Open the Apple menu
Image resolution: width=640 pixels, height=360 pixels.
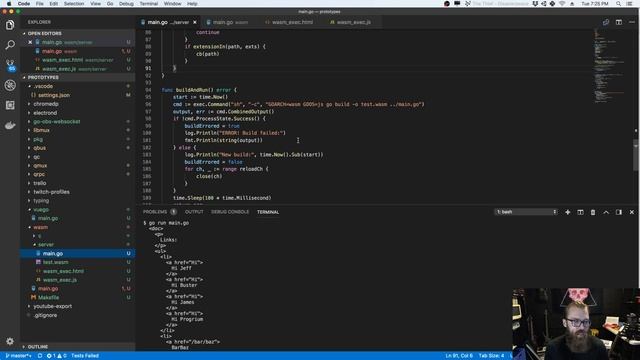9,4
